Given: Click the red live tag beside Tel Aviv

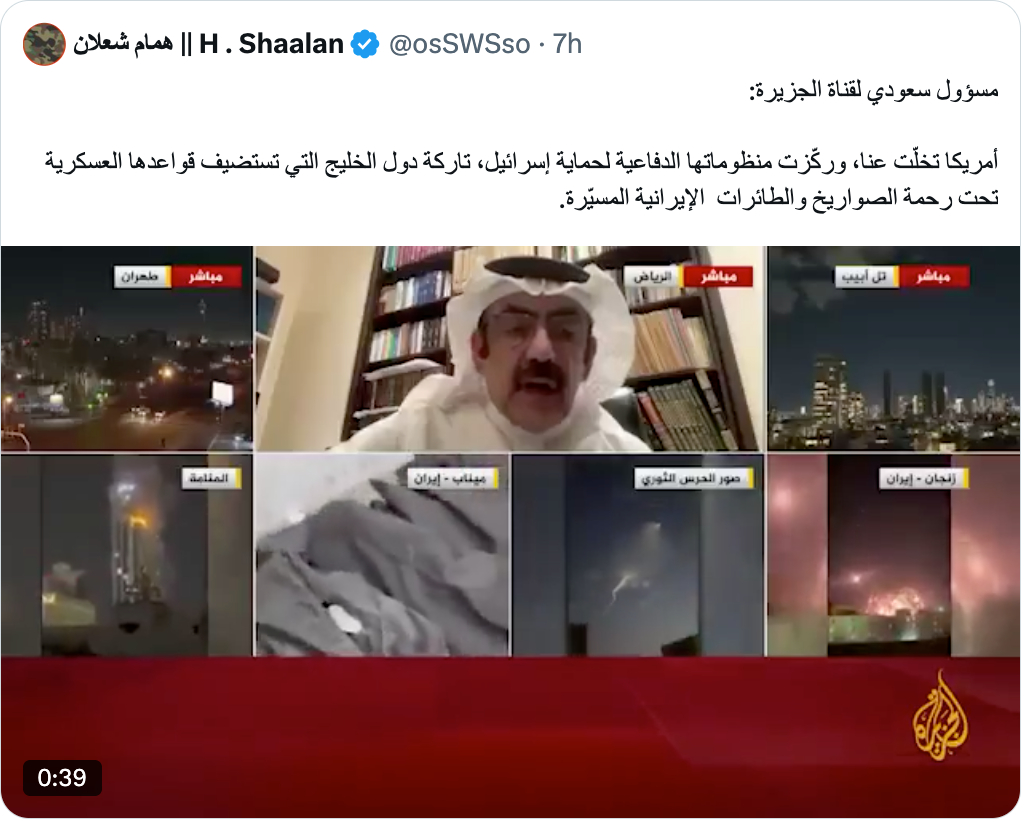Looking at the screenshot, I should [x=933, y=277].
